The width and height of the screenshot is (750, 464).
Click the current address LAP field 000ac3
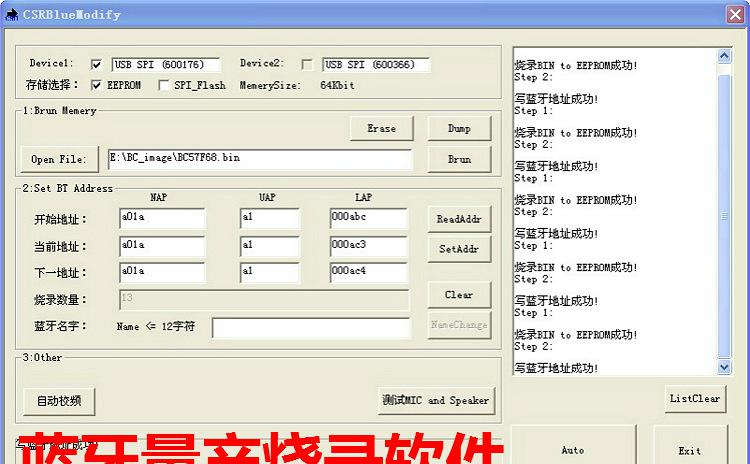369,246
